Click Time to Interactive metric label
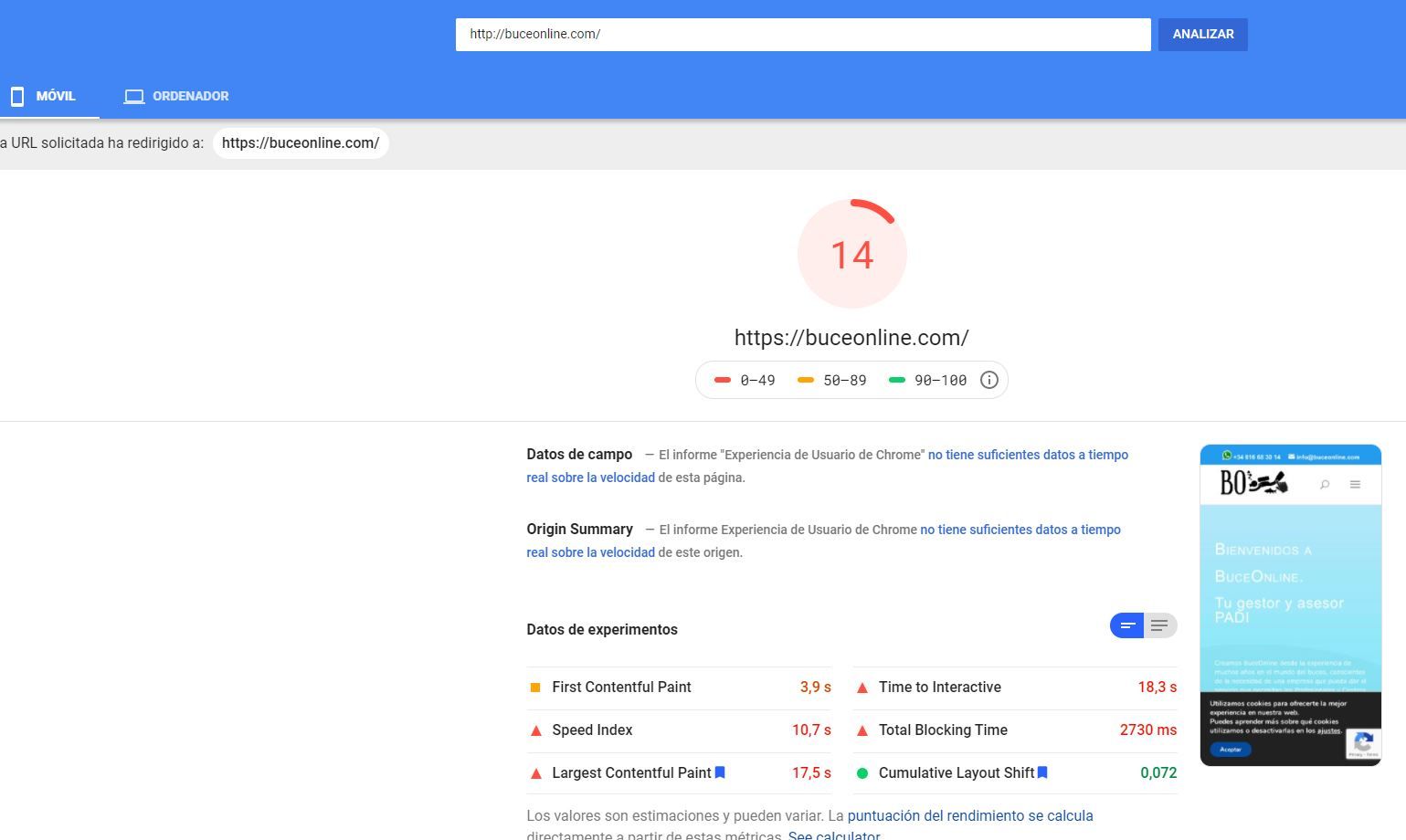The image size is (1406, 840). [939, 688]
